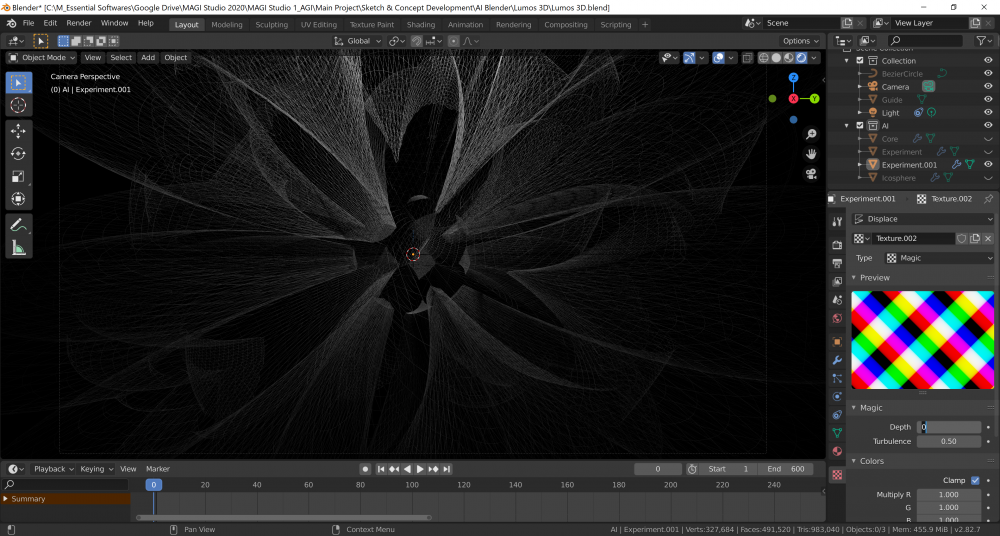Select the Rotate tool in the toolbar

(x=19, y=154)
